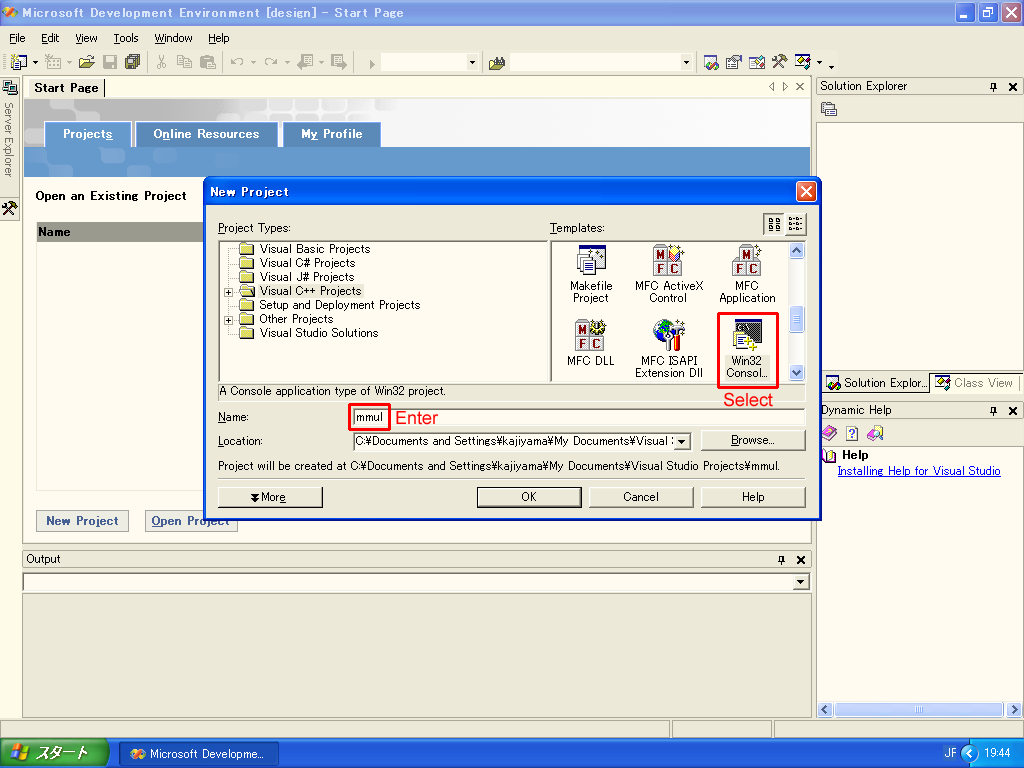Click the Find in Files binoculars icon
Image resolution: width=1024 pixels, height=768 pixels.
pos(497,63)
